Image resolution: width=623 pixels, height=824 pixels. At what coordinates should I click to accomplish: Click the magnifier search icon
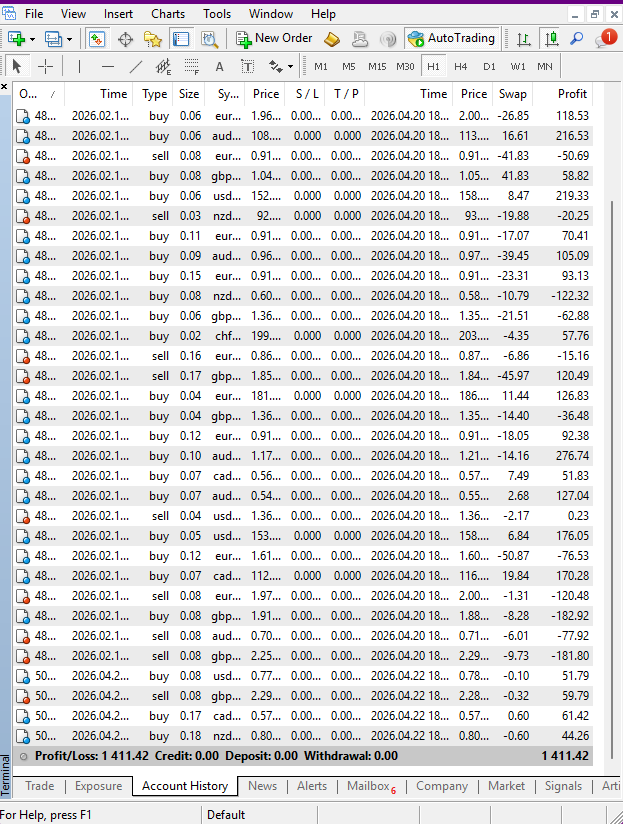[577, 39]
